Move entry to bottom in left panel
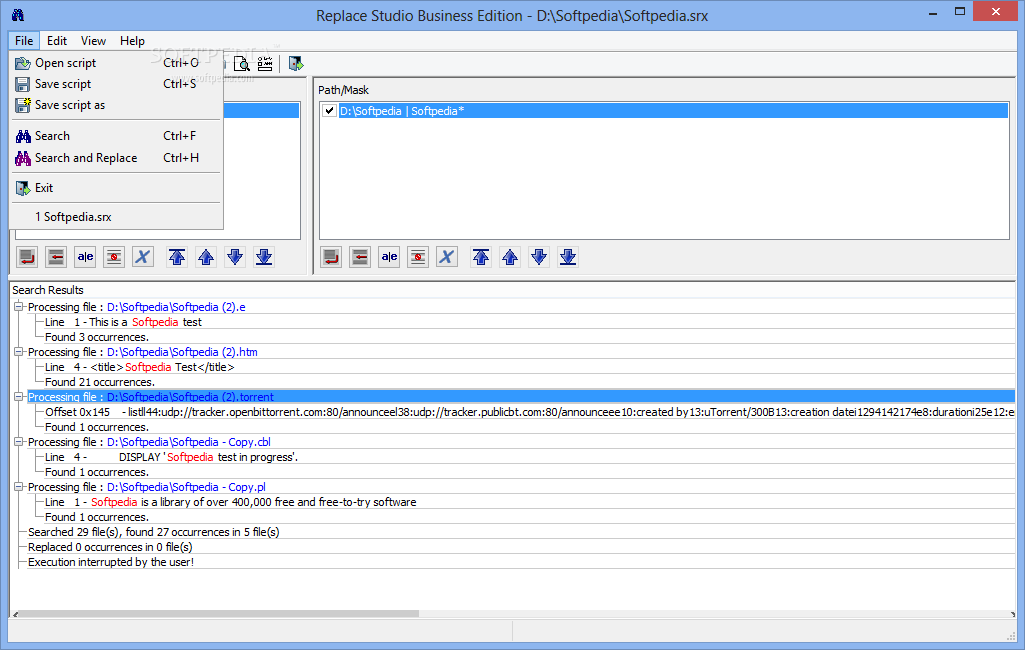Viewport: 1025px width, 650px height. tap(264, 257)
